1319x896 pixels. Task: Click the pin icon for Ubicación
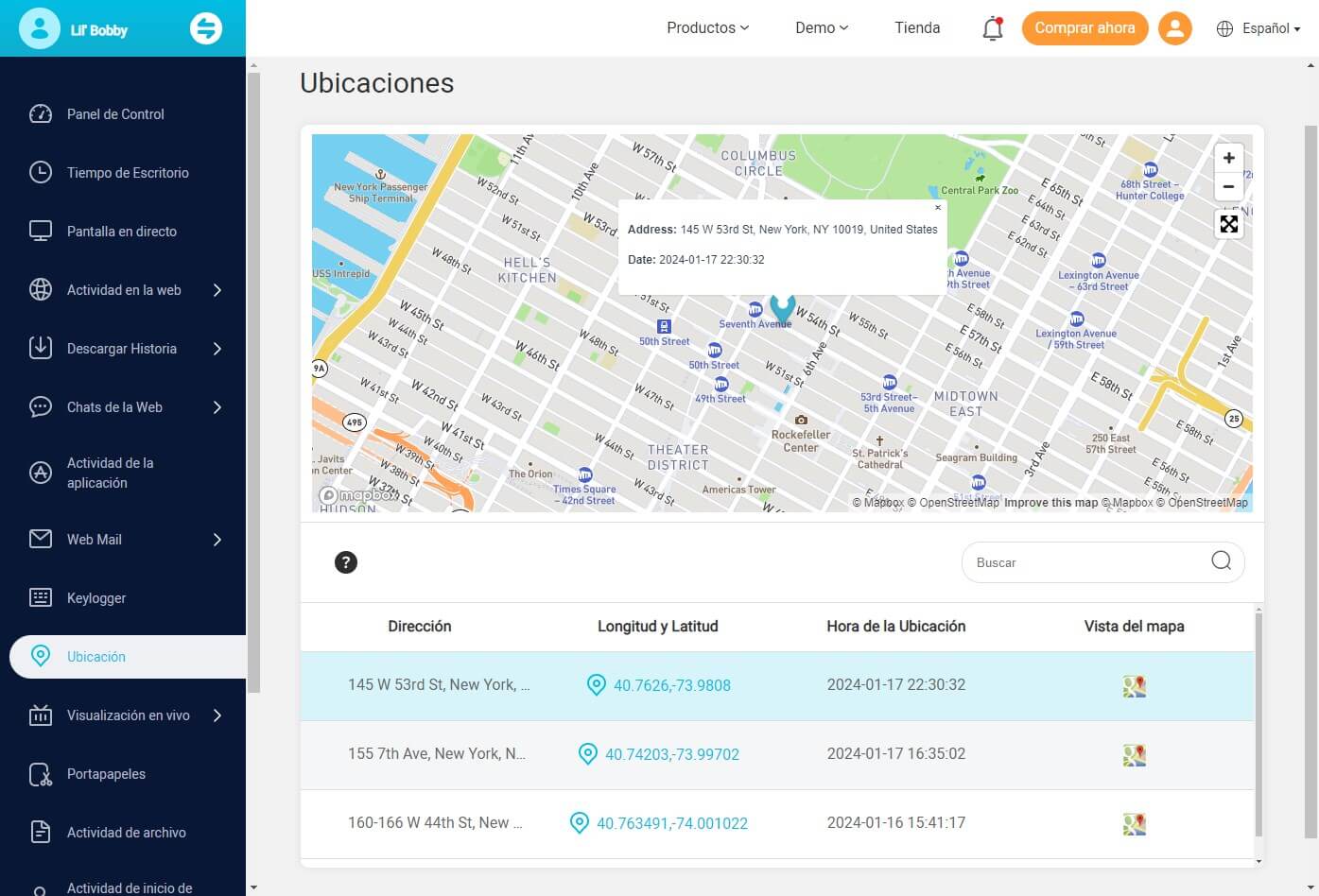[x=41, y=657]
